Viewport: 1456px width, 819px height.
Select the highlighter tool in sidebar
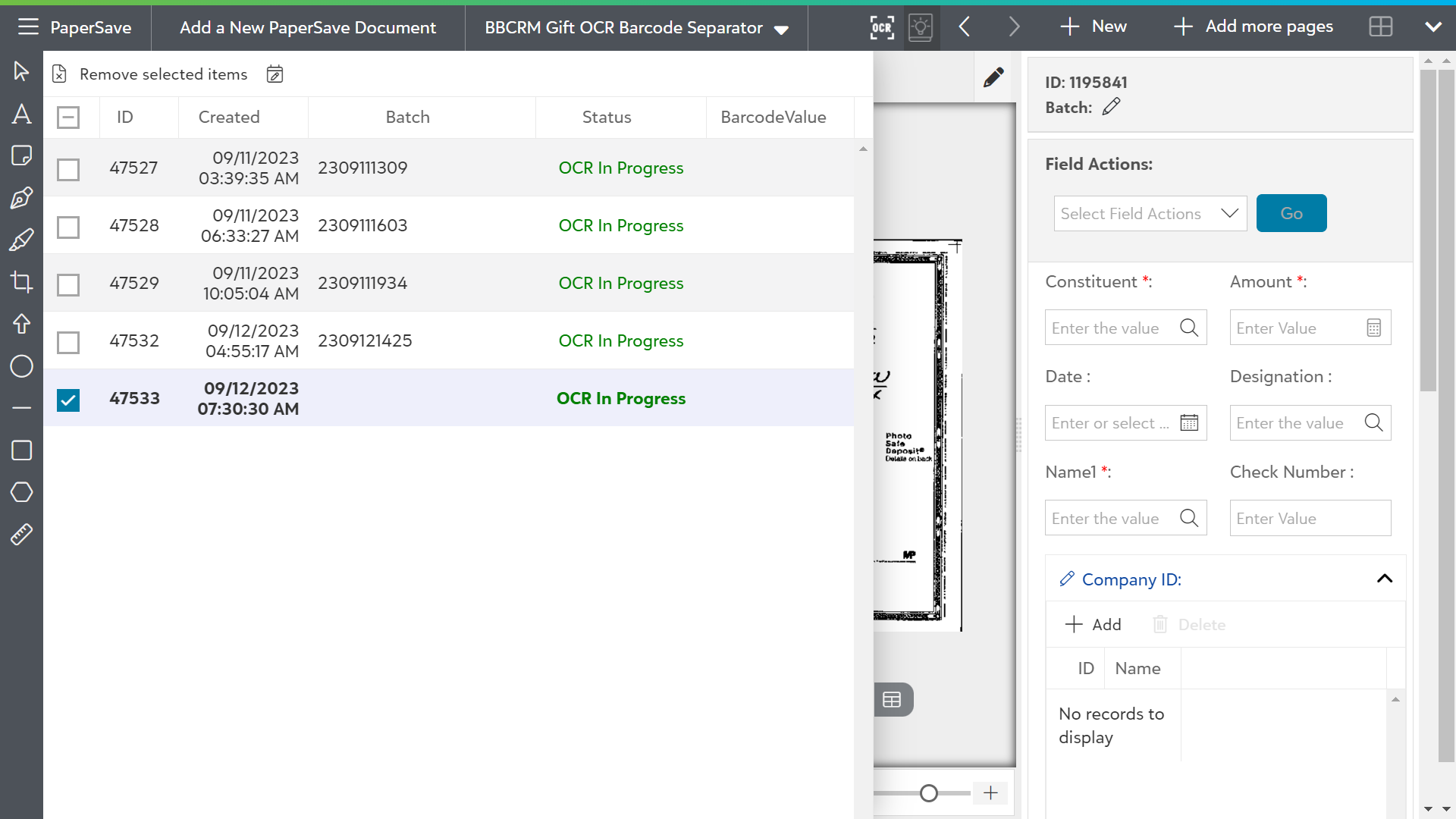point(21,240)
